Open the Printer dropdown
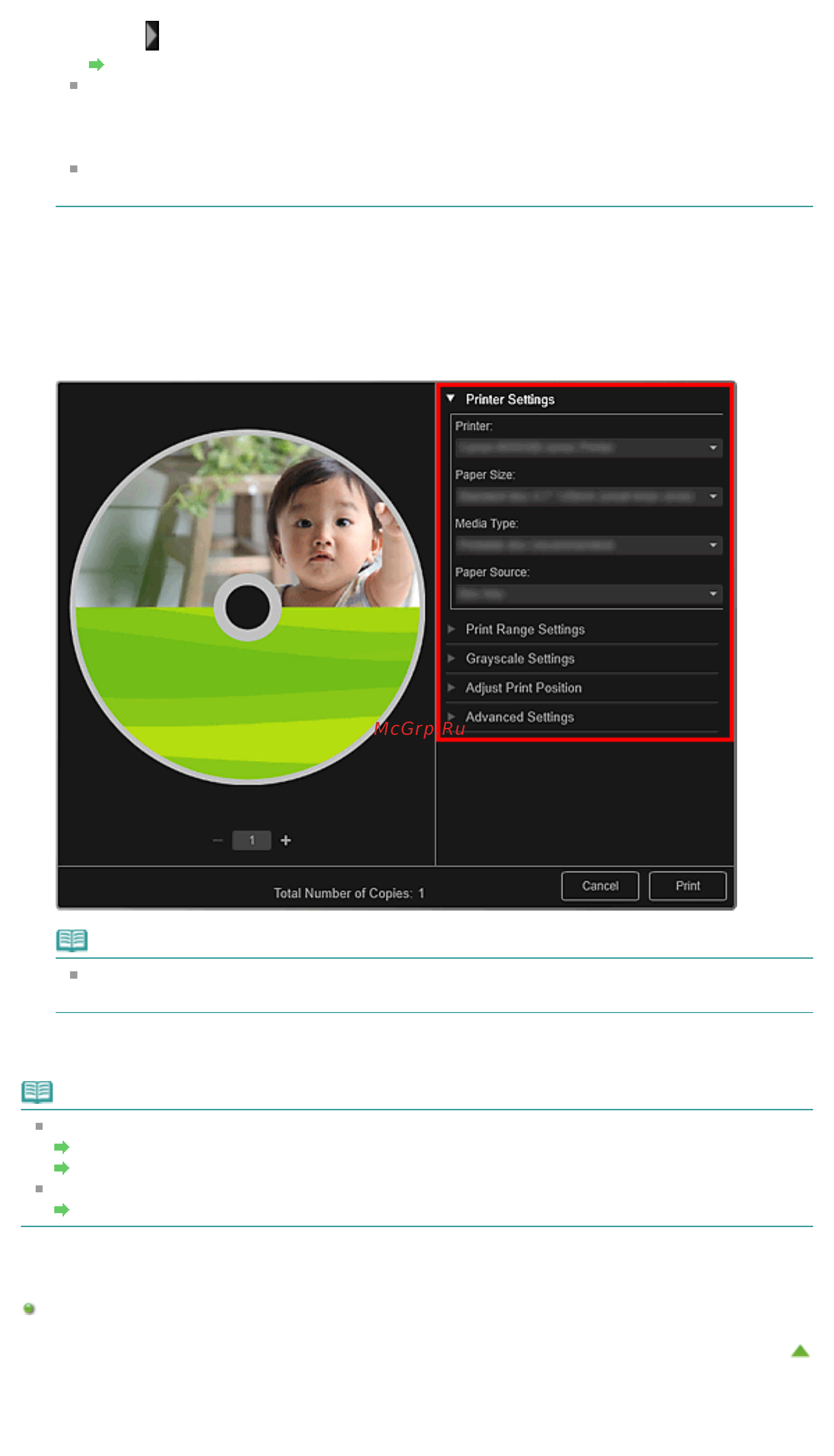The height and width of the screenshot is (1456, 834). [x=589, y=448]
